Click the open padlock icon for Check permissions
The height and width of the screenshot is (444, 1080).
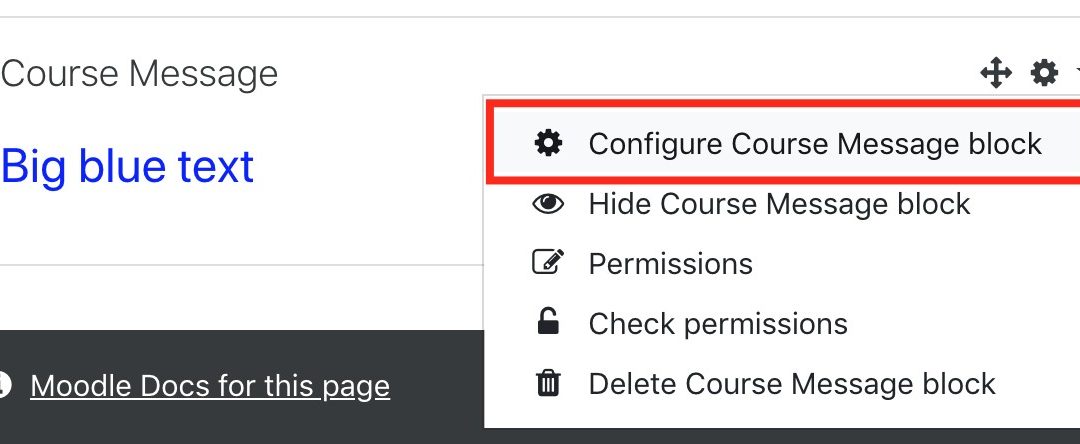coord(548,322)
